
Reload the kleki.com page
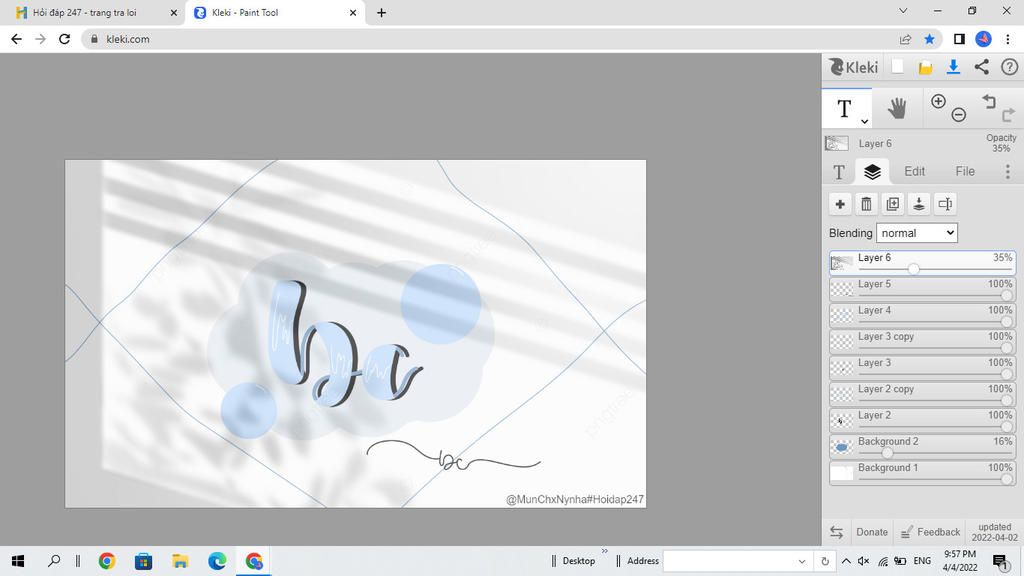64,39
